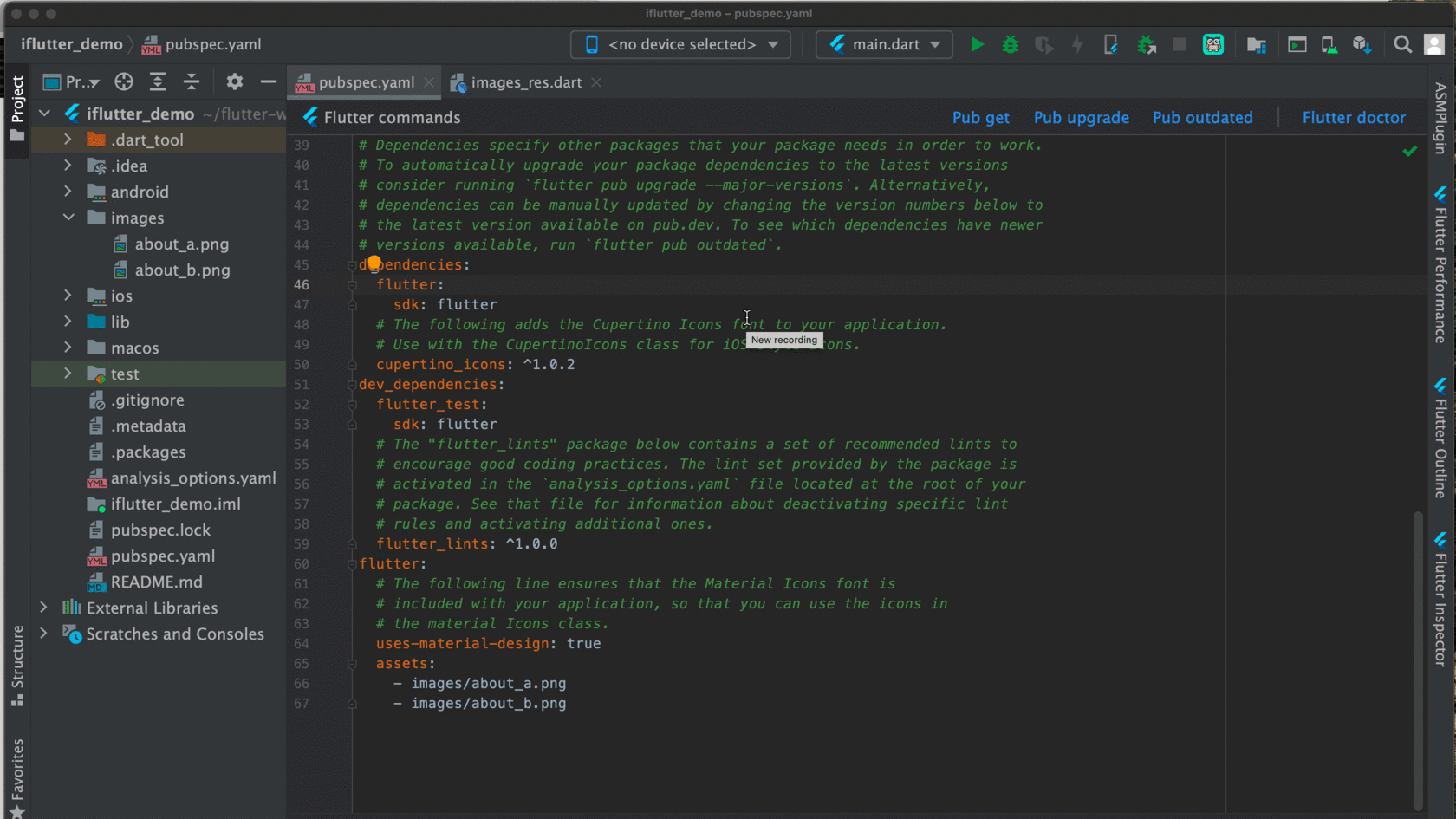The height and width of the screenshot is (819, 1456).
Task: Open the Project view dropdown
Action: 72,82
